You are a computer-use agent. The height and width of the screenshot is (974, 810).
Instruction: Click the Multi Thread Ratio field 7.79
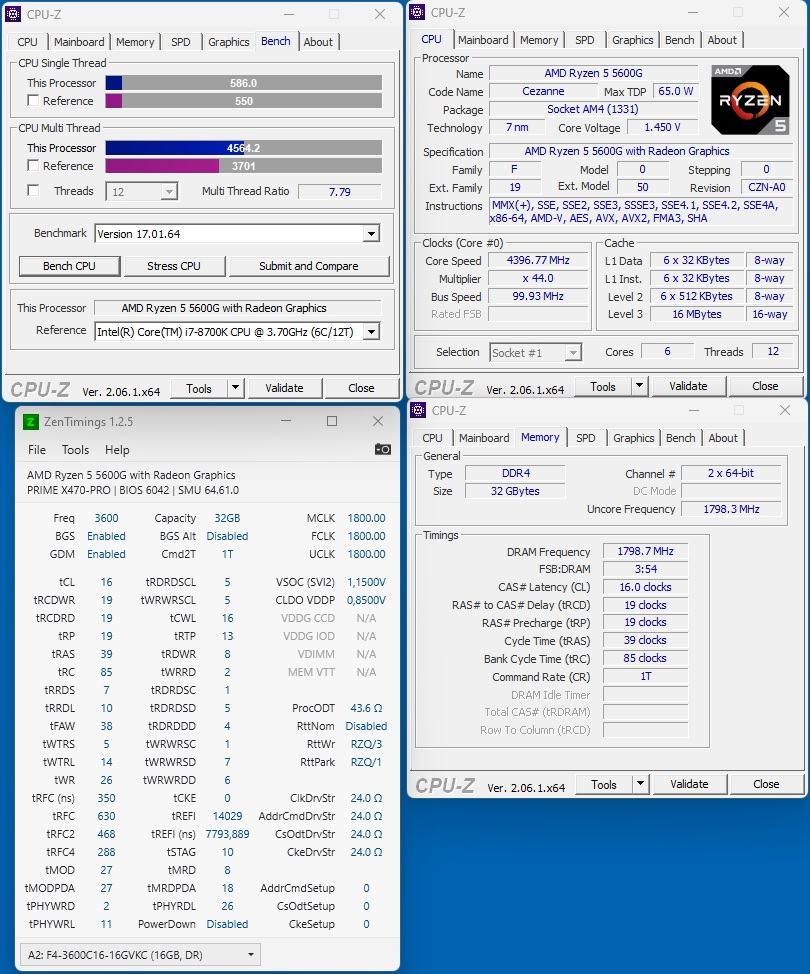pos(340,191)
